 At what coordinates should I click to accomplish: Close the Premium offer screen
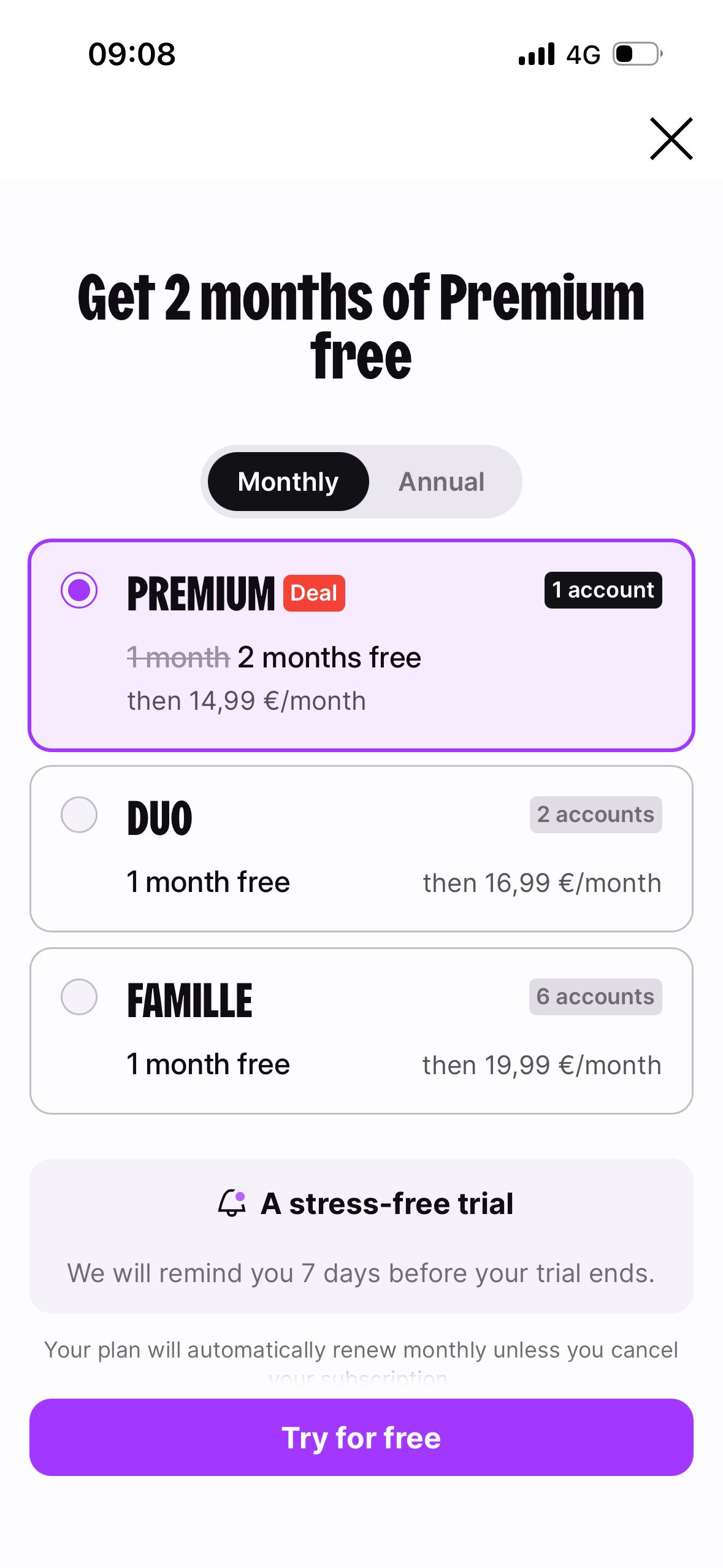[x=672, y=139]
